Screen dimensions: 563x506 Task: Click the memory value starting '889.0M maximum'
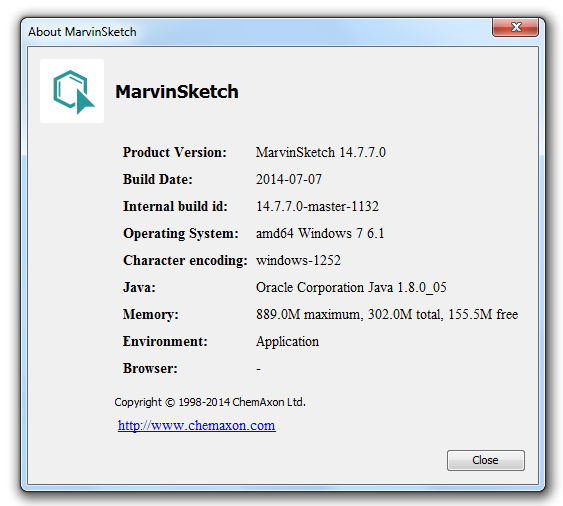pyautogui.click(x=387, y=314)
